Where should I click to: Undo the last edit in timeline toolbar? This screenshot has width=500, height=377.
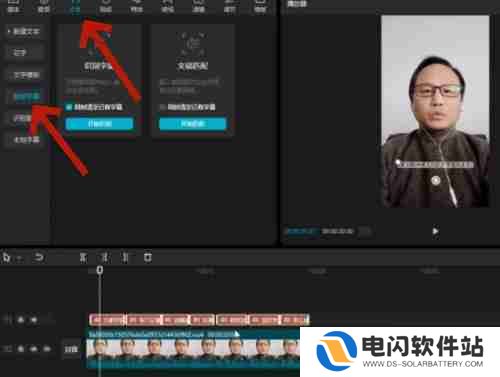pyautogui.click(x=39, y=257)
